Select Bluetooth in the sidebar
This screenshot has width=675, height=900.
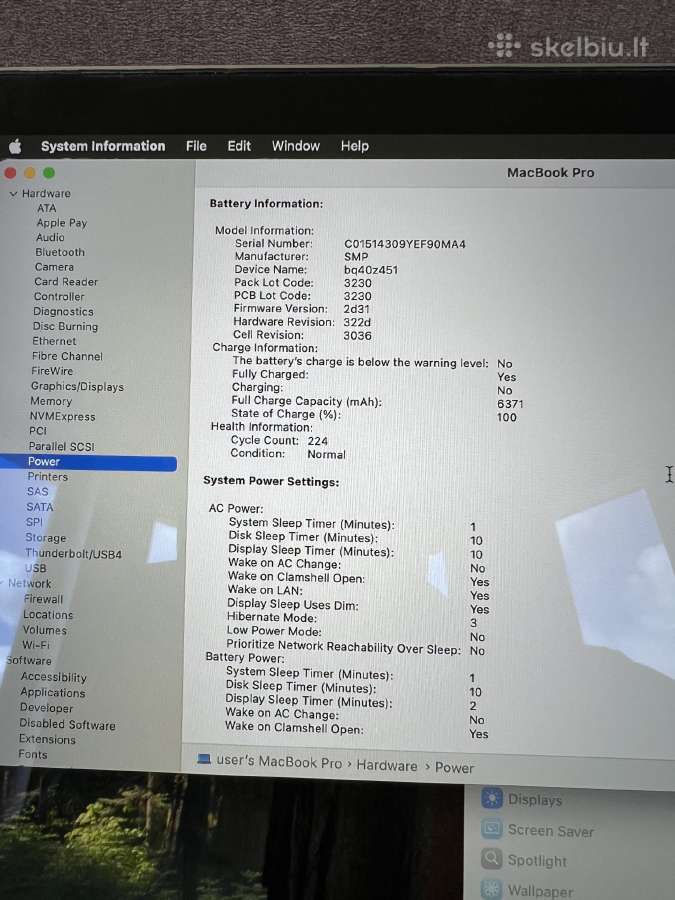pyautogui.click(x=60, y=252)
